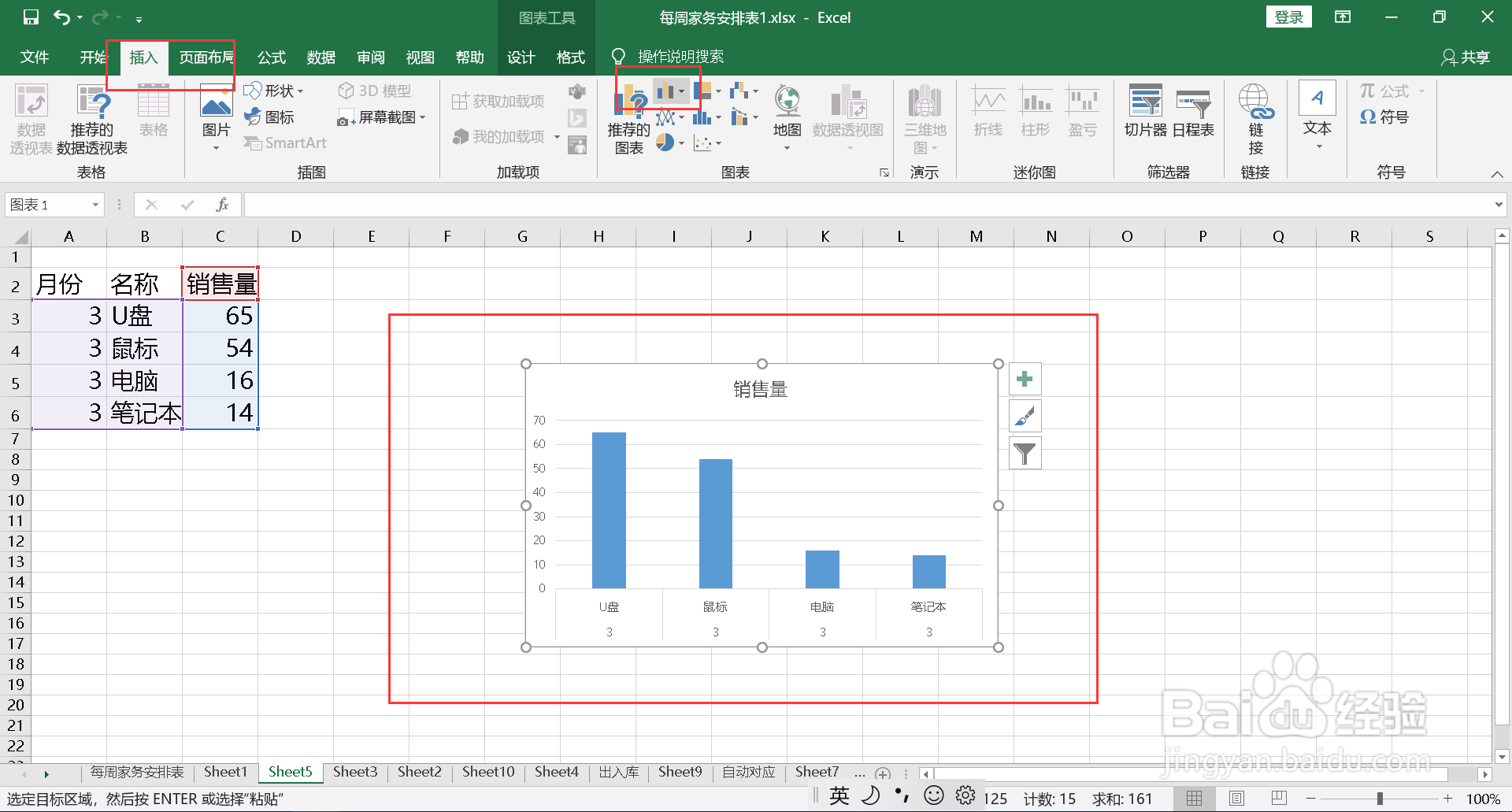Collapse the ribbon with chevron

(1497, 174)
